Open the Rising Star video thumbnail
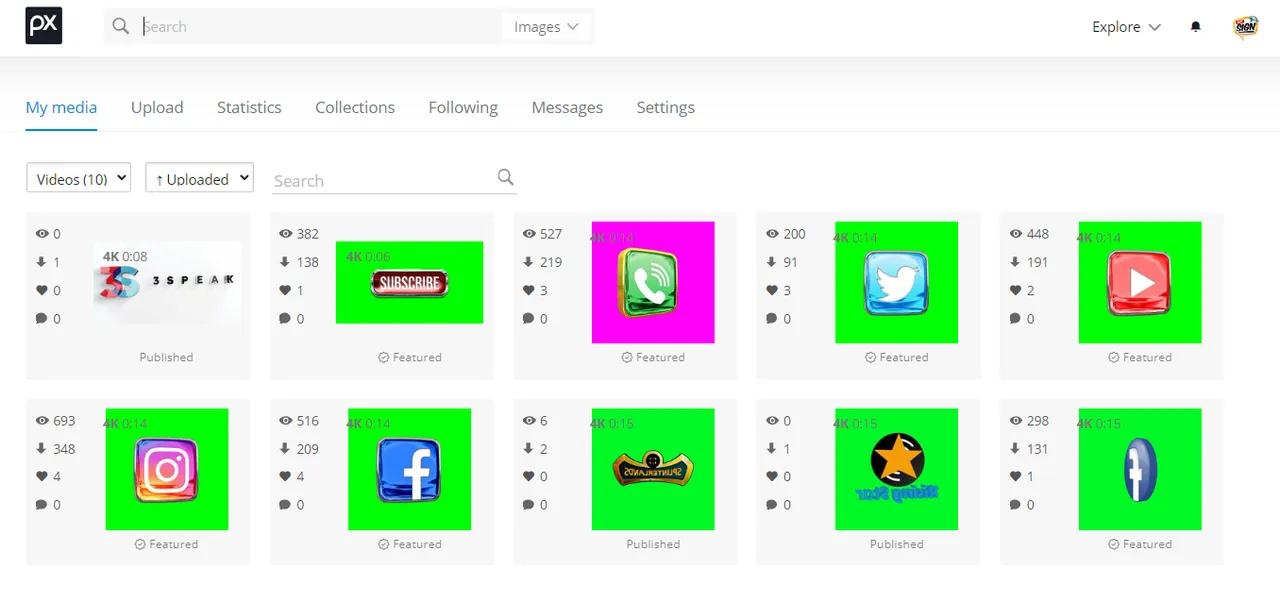The height and width of the screenshot is (598, 1280). (897, 469)
